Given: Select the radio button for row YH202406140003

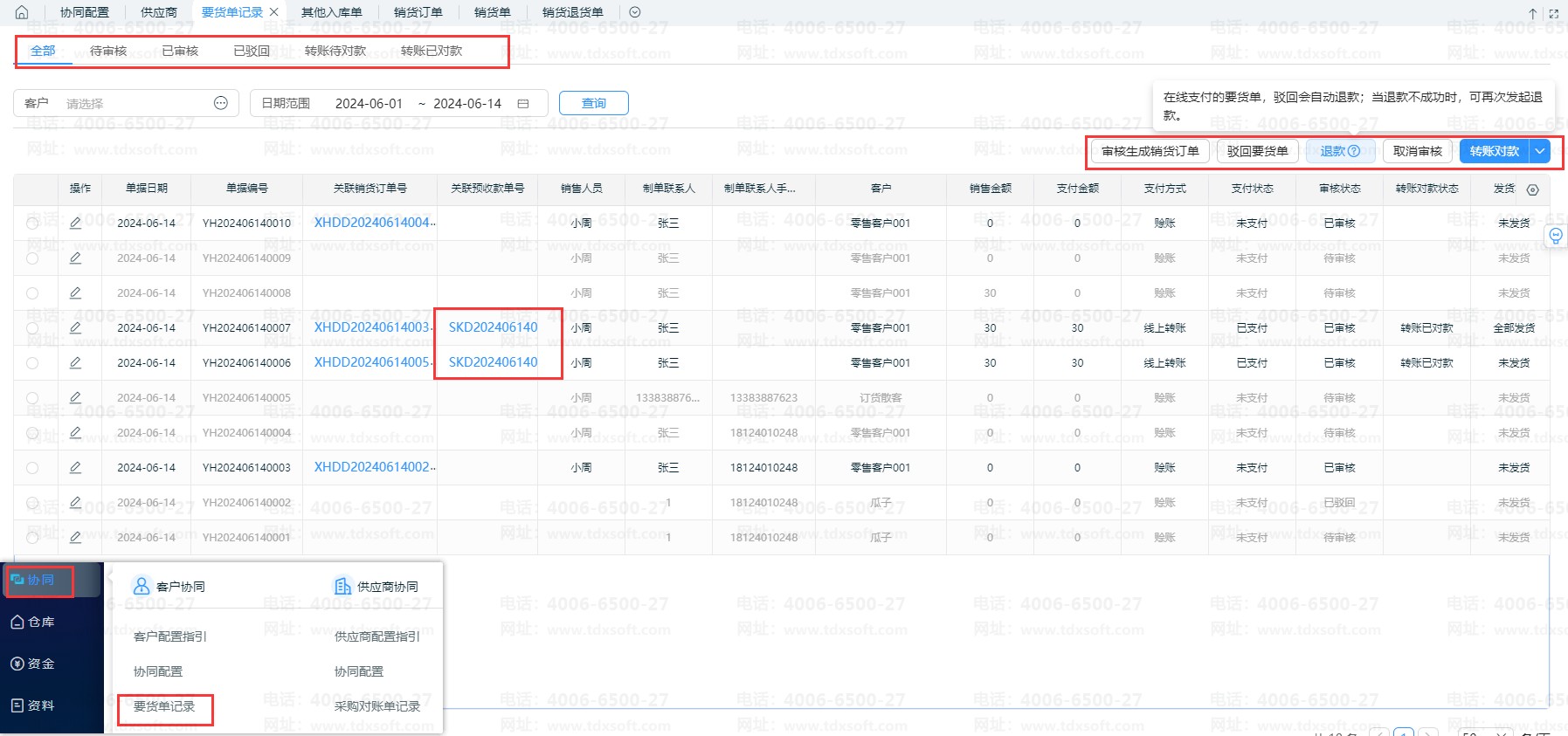Looking at the screenshot, I should point(32,468).
